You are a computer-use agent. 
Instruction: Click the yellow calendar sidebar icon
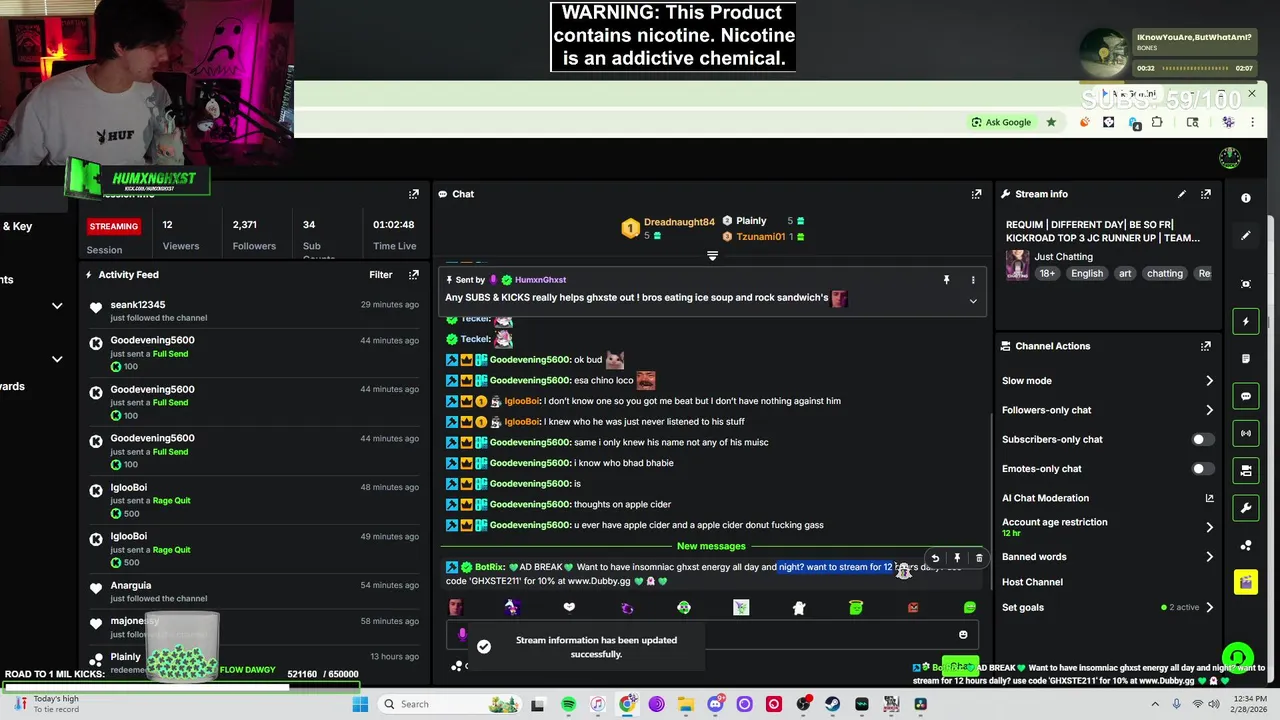[1246, 582]
